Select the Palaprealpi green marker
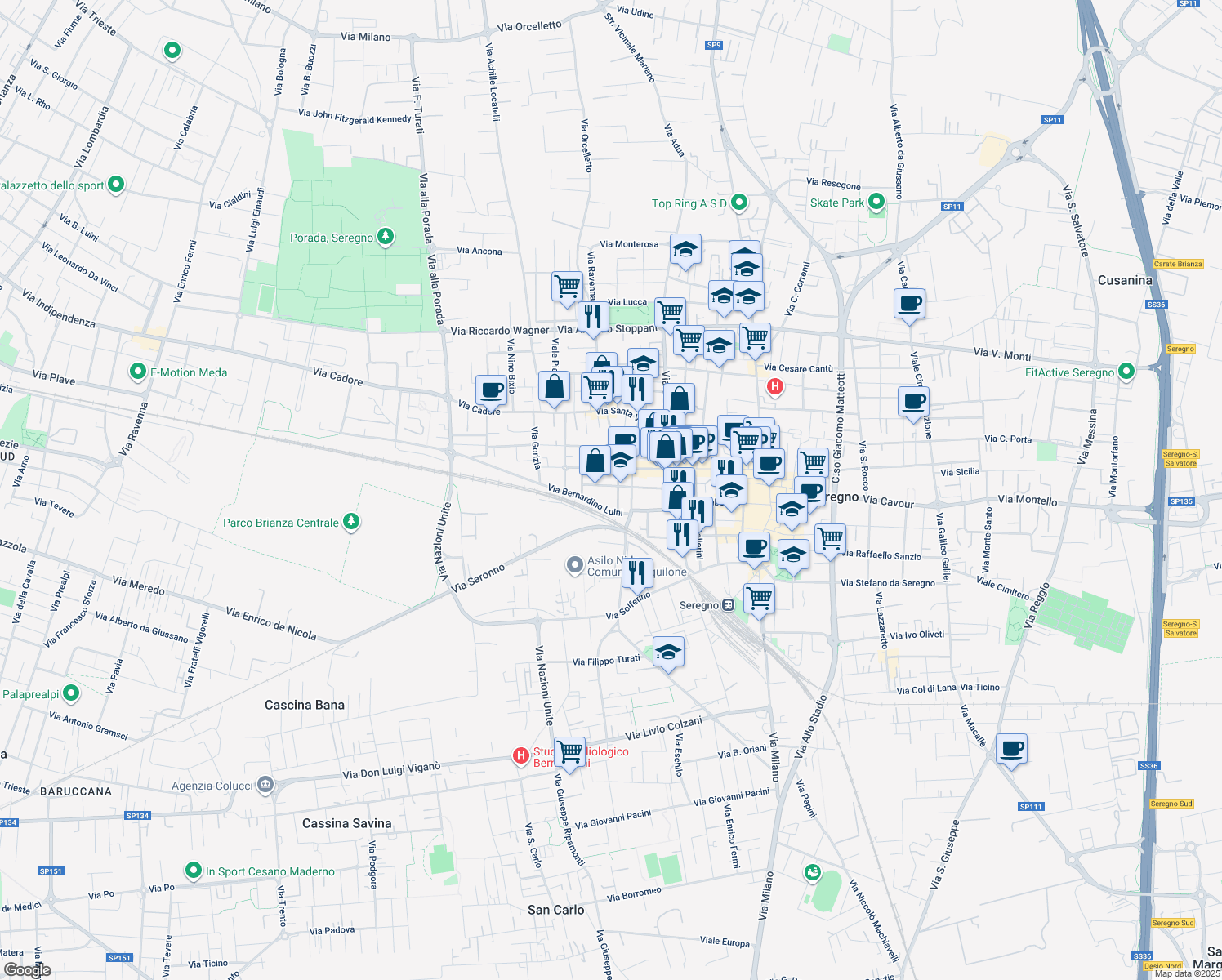 [71, 694]
